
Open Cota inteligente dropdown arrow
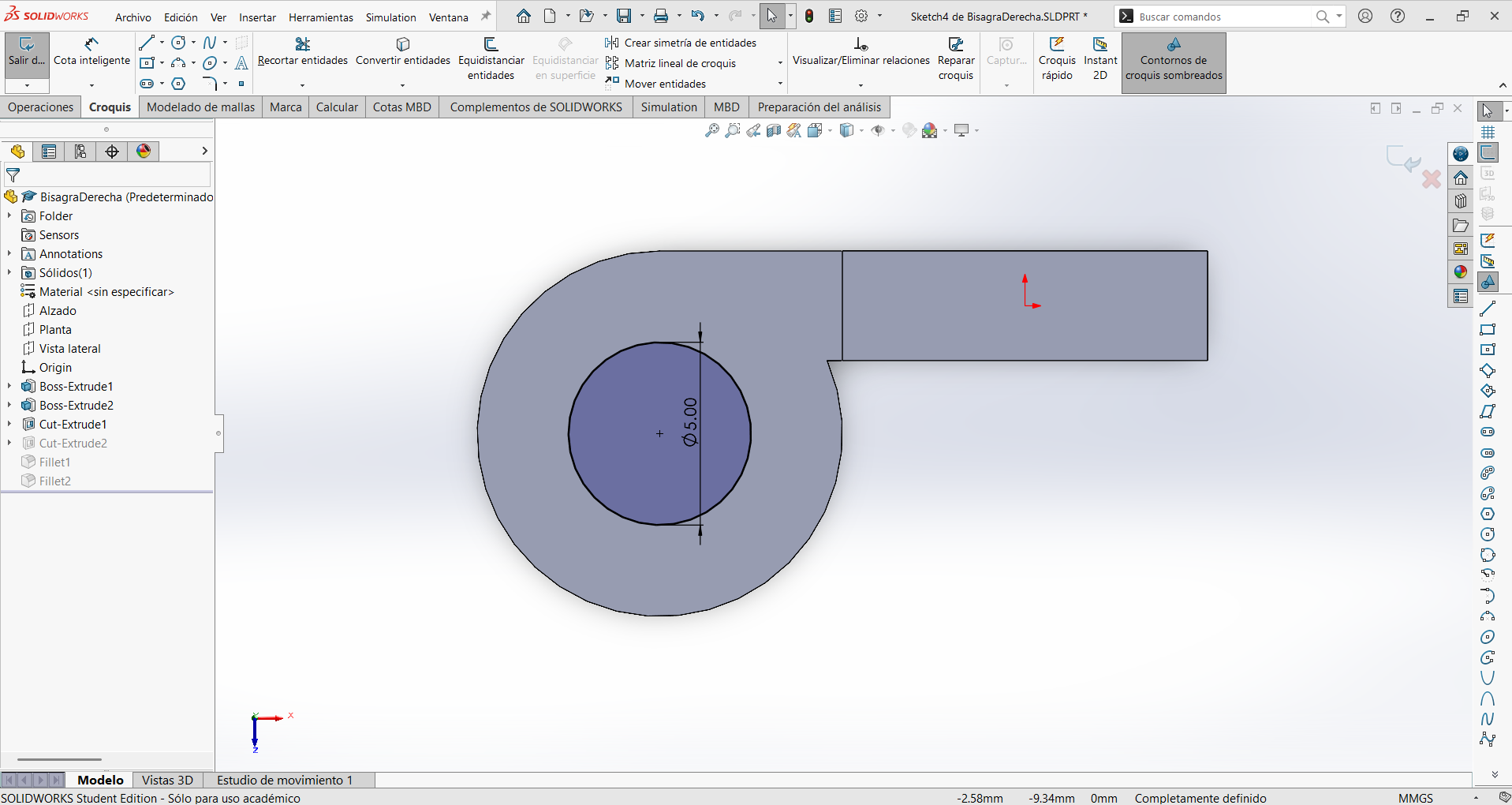[91, 85]
